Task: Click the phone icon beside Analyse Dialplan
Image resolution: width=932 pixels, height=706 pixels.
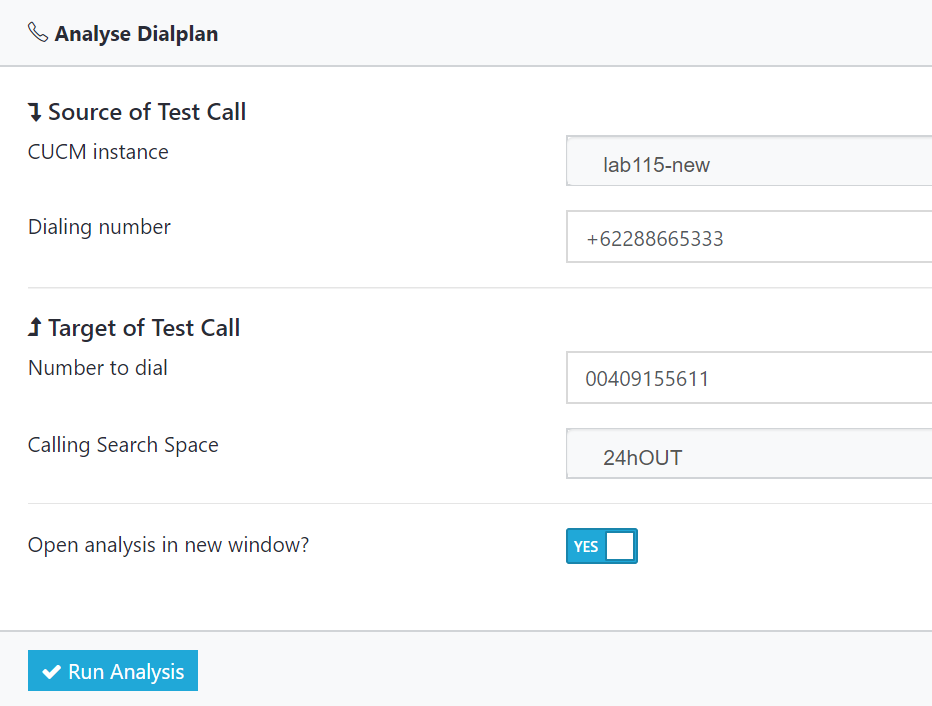Action: coord(37,33)
